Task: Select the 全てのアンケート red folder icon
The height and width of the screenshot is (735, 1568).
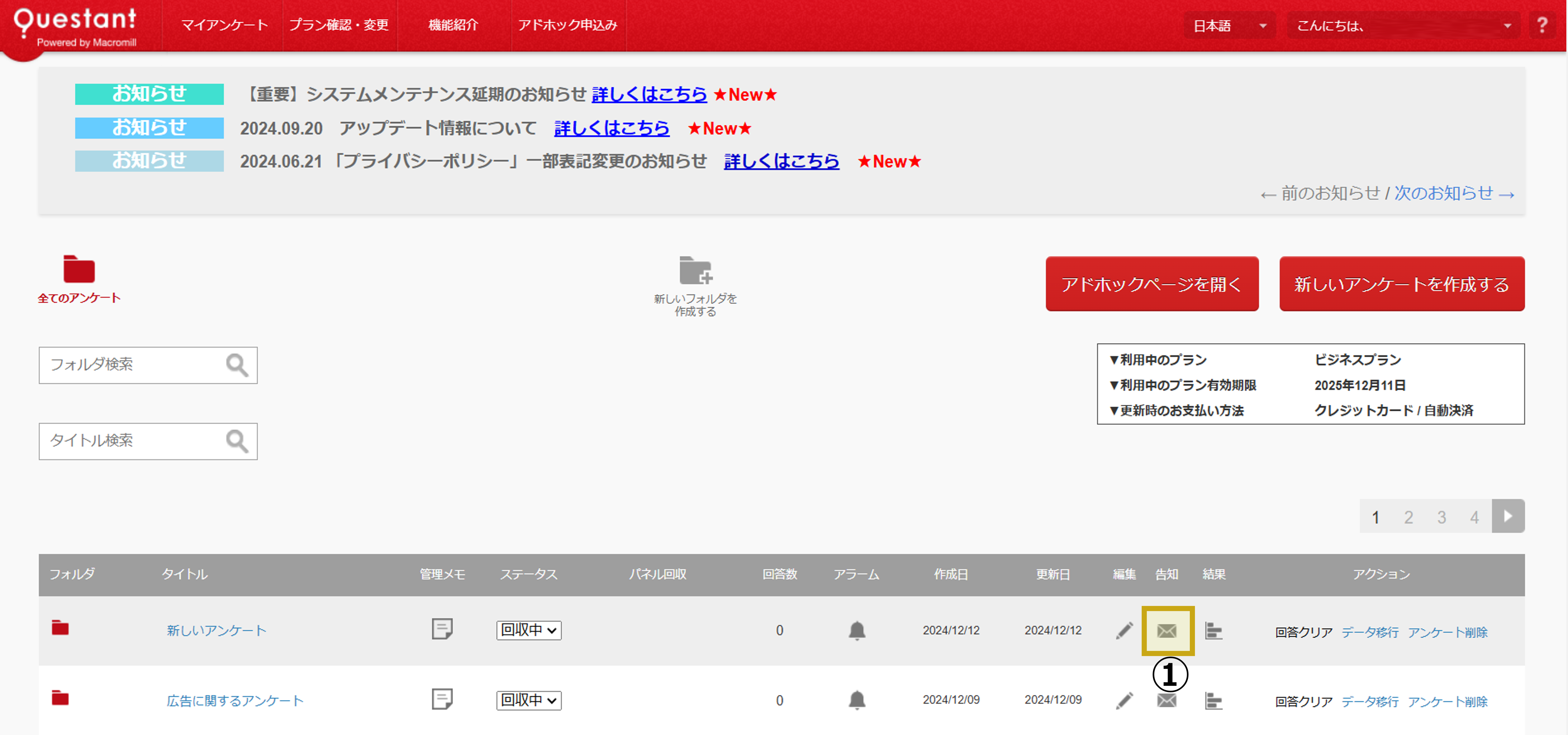Action: tap(79, 269)
